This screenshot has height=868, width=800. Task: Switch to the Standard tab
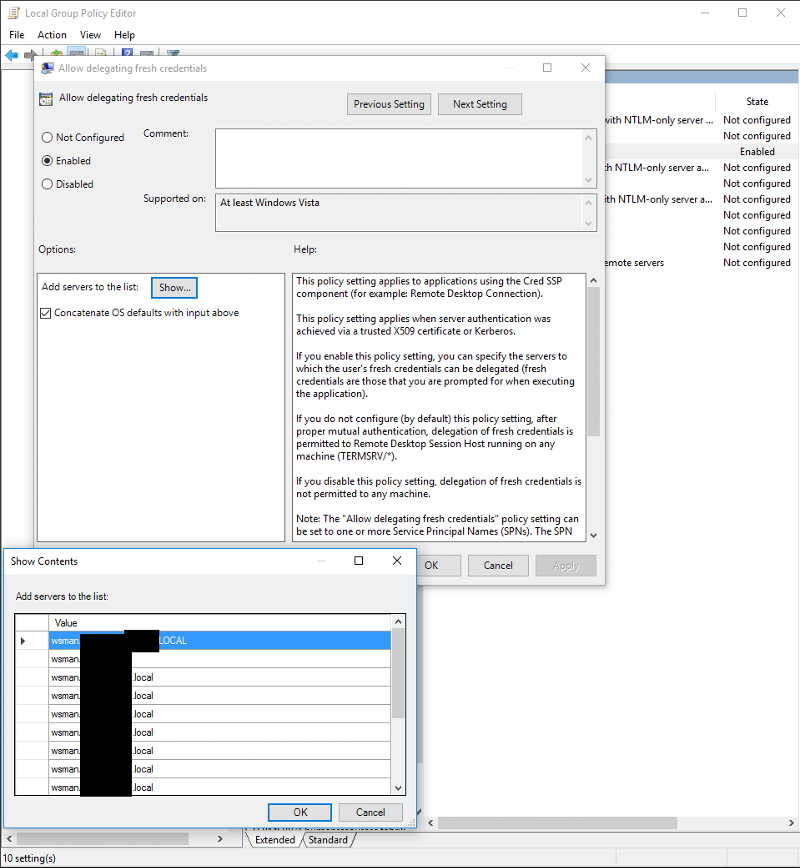[x=328, y=839]
